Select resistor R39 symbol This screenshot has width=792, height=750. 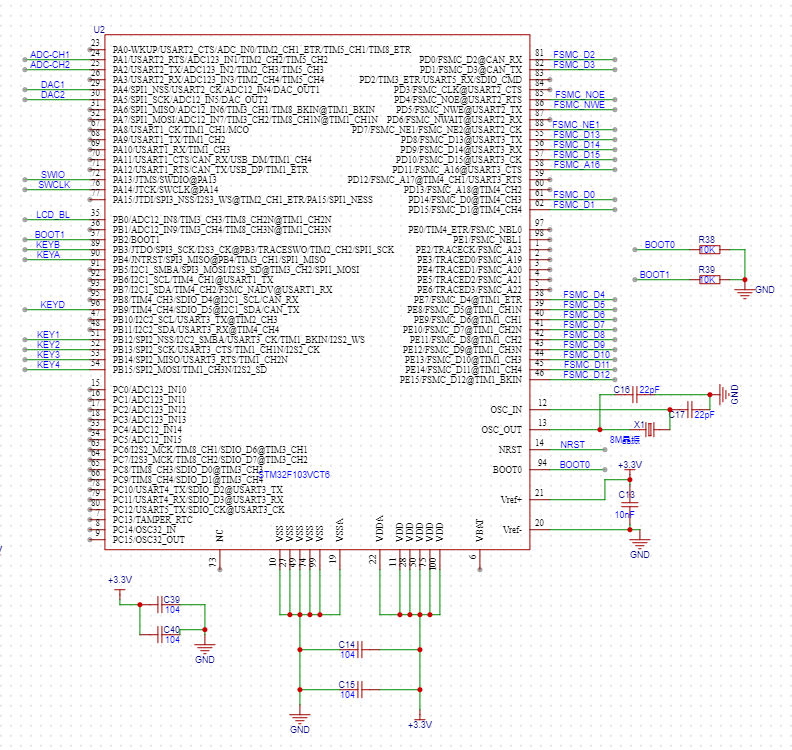[709, 279]
